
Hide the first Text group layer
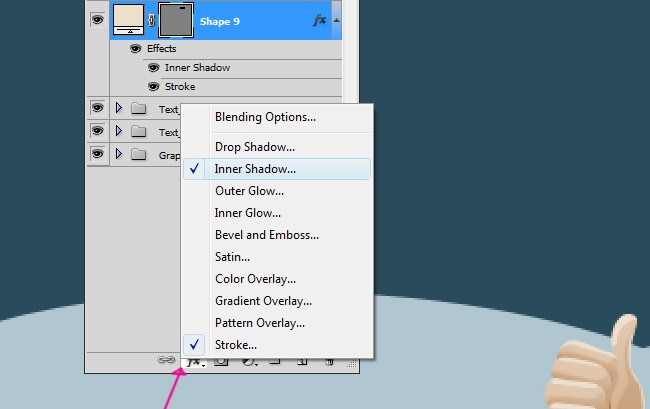(97, 108)
